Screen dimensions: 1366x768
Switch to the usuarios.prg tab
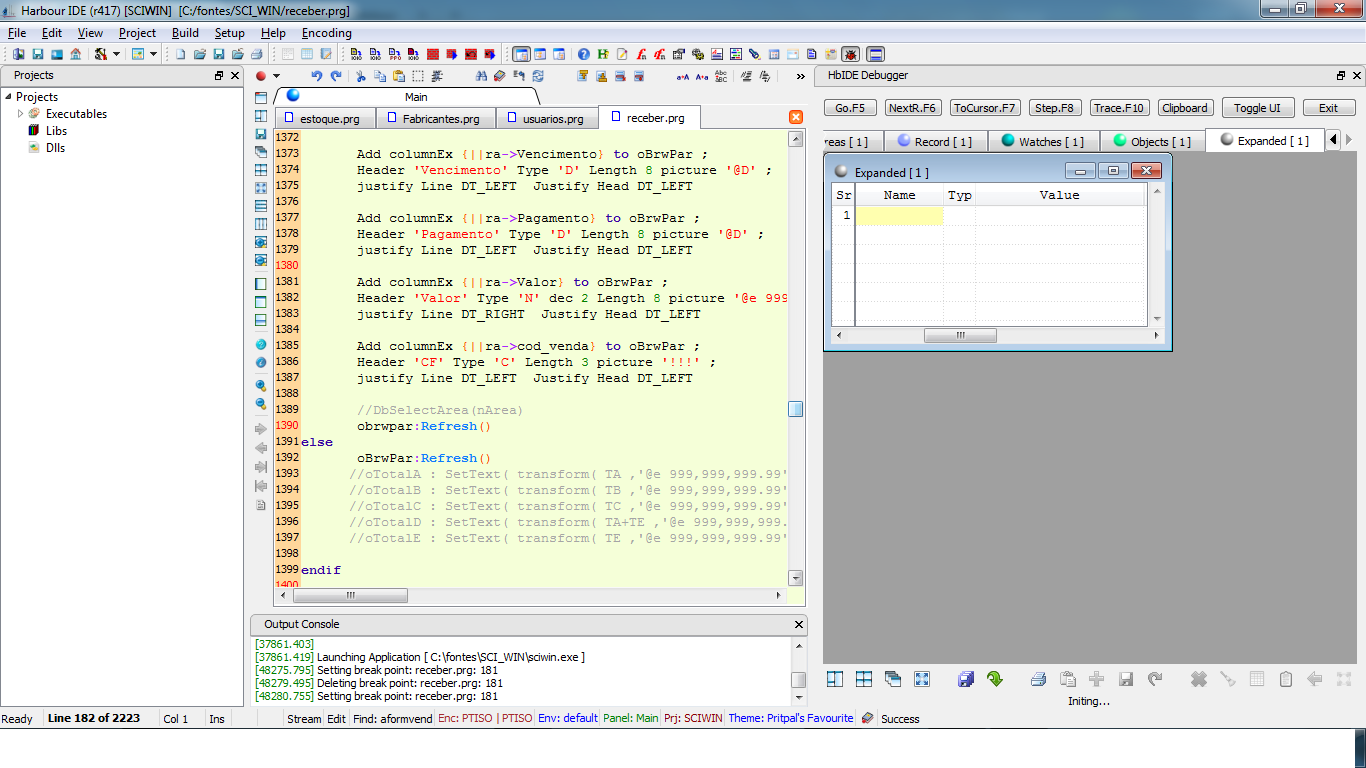click(552, 118)
